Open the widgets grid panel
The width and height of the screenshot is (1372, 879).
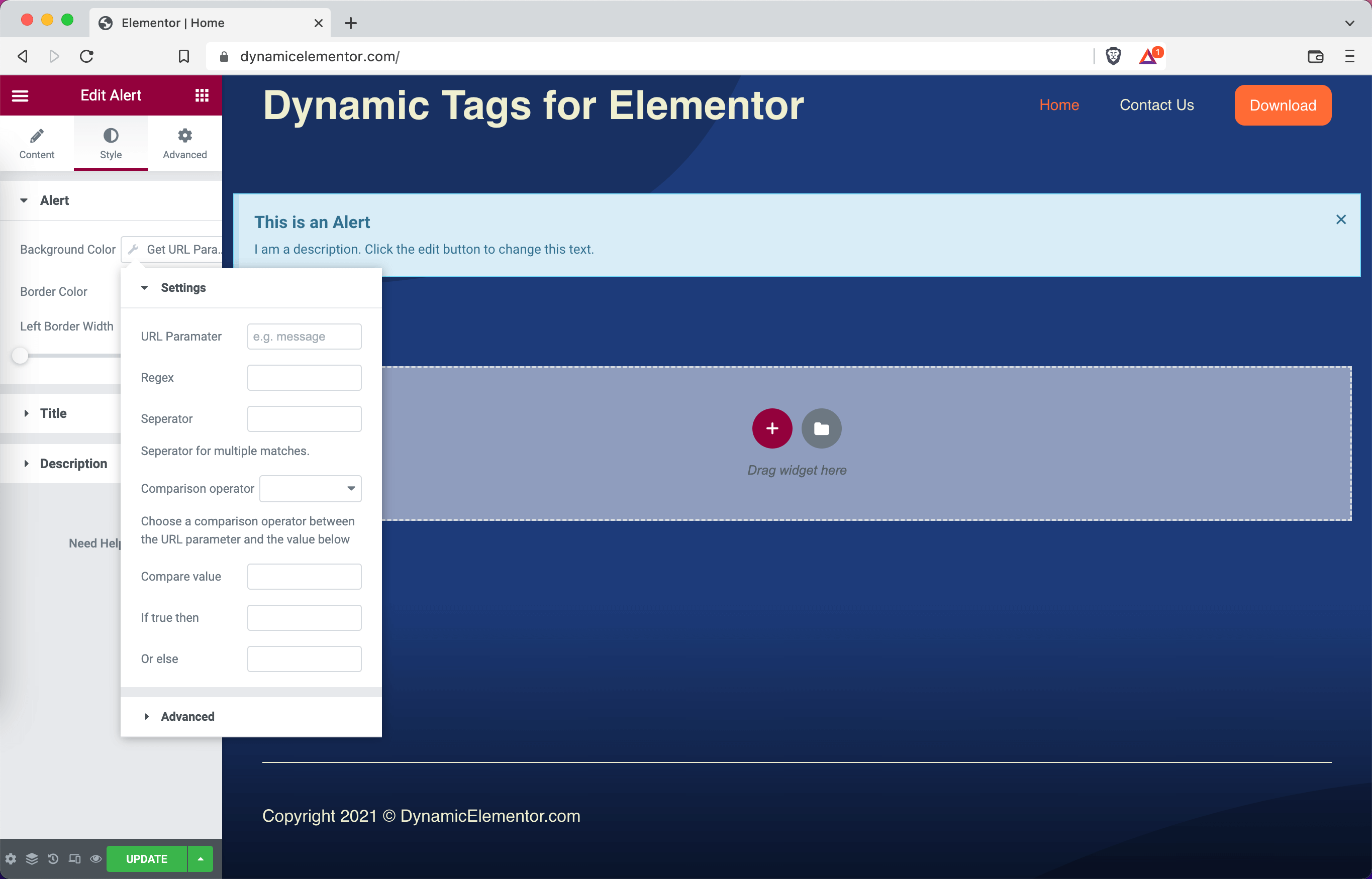pos(202,95)
